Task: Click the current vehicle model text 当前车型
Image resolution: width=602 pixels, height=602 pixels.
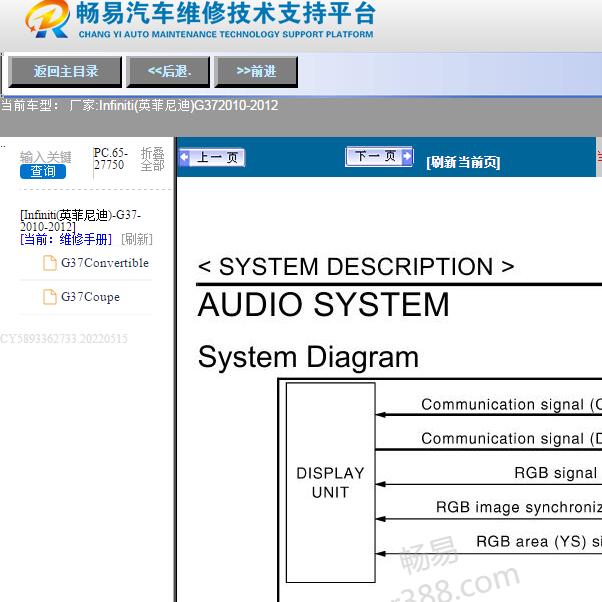Action: 139,105
